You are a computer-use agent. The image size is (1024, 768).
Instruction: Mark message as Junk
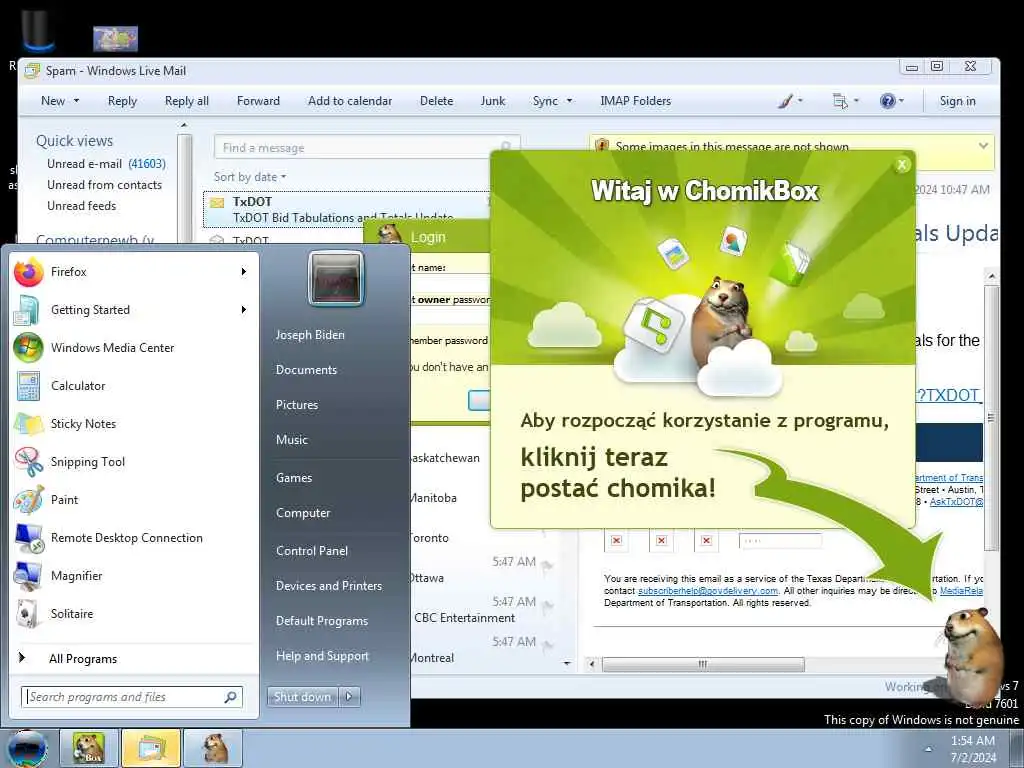point(492,101)
